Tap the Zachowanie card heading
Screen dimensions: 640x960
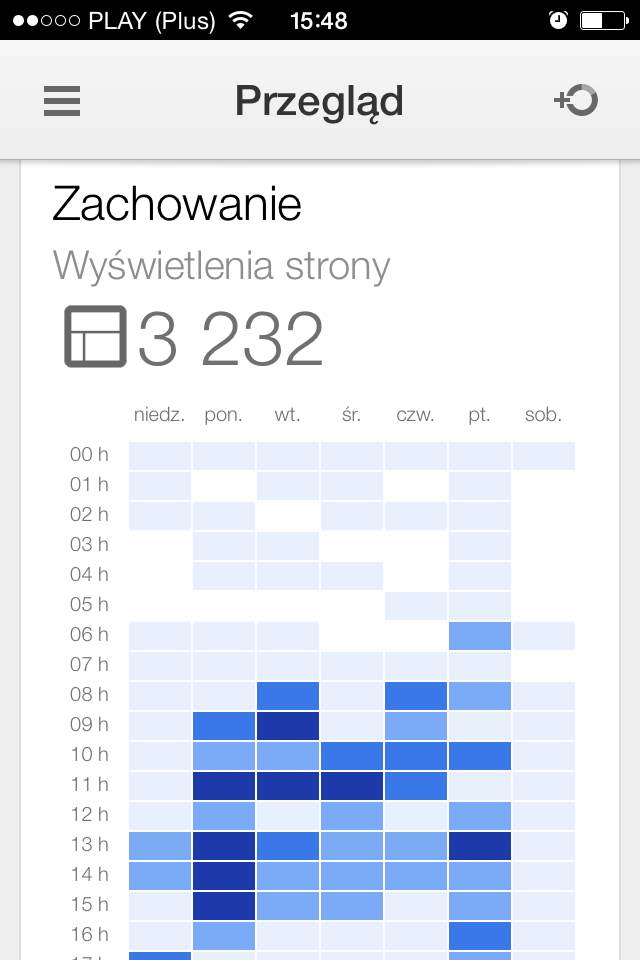(x=176, y=205)
